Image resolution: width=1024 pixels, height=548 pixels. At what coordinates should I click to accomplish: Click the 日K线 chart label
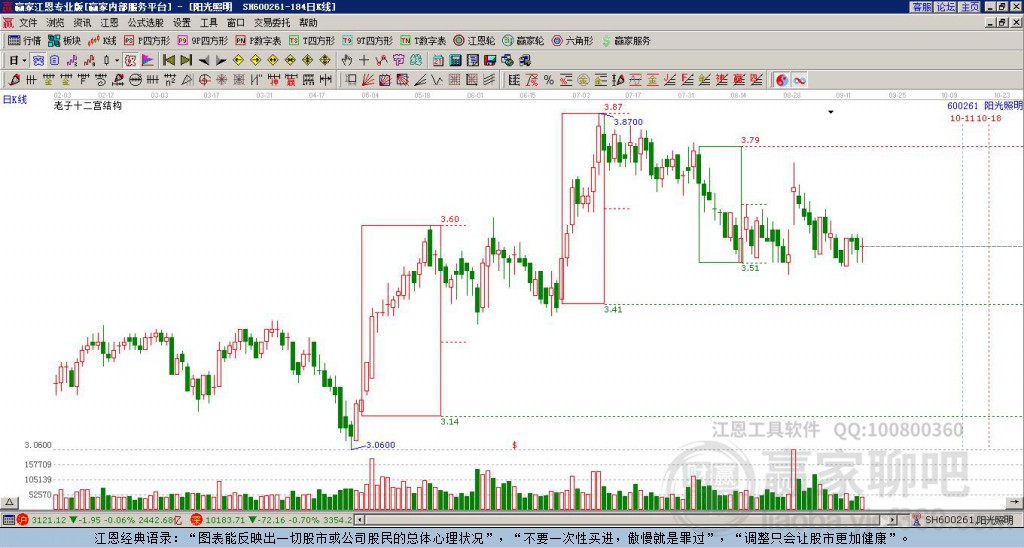tap(14, 99)
